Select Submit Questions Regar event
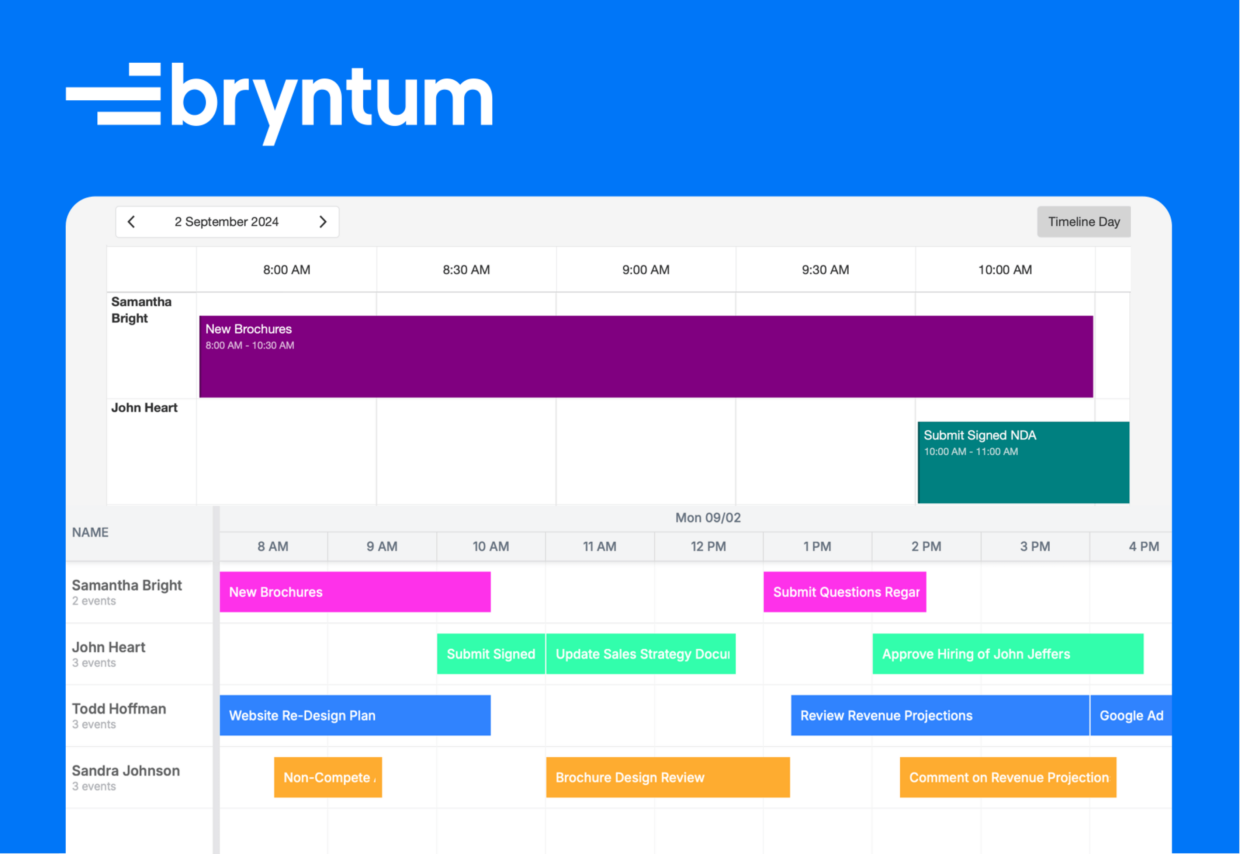Image resolution: width=1240 pixels, height=854 pixels. [845, 592]
